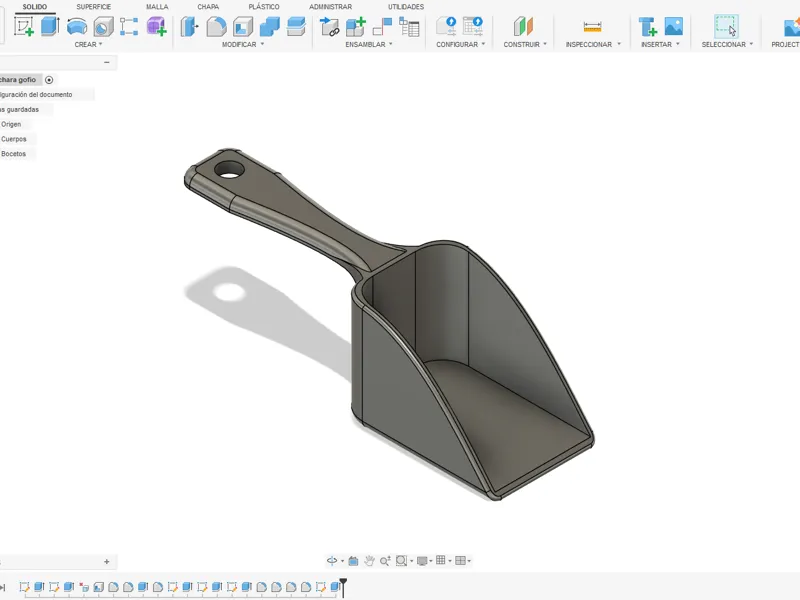Switch to the ADMINISTRAR tab
The image size is (800, 600).
point(330,7)
